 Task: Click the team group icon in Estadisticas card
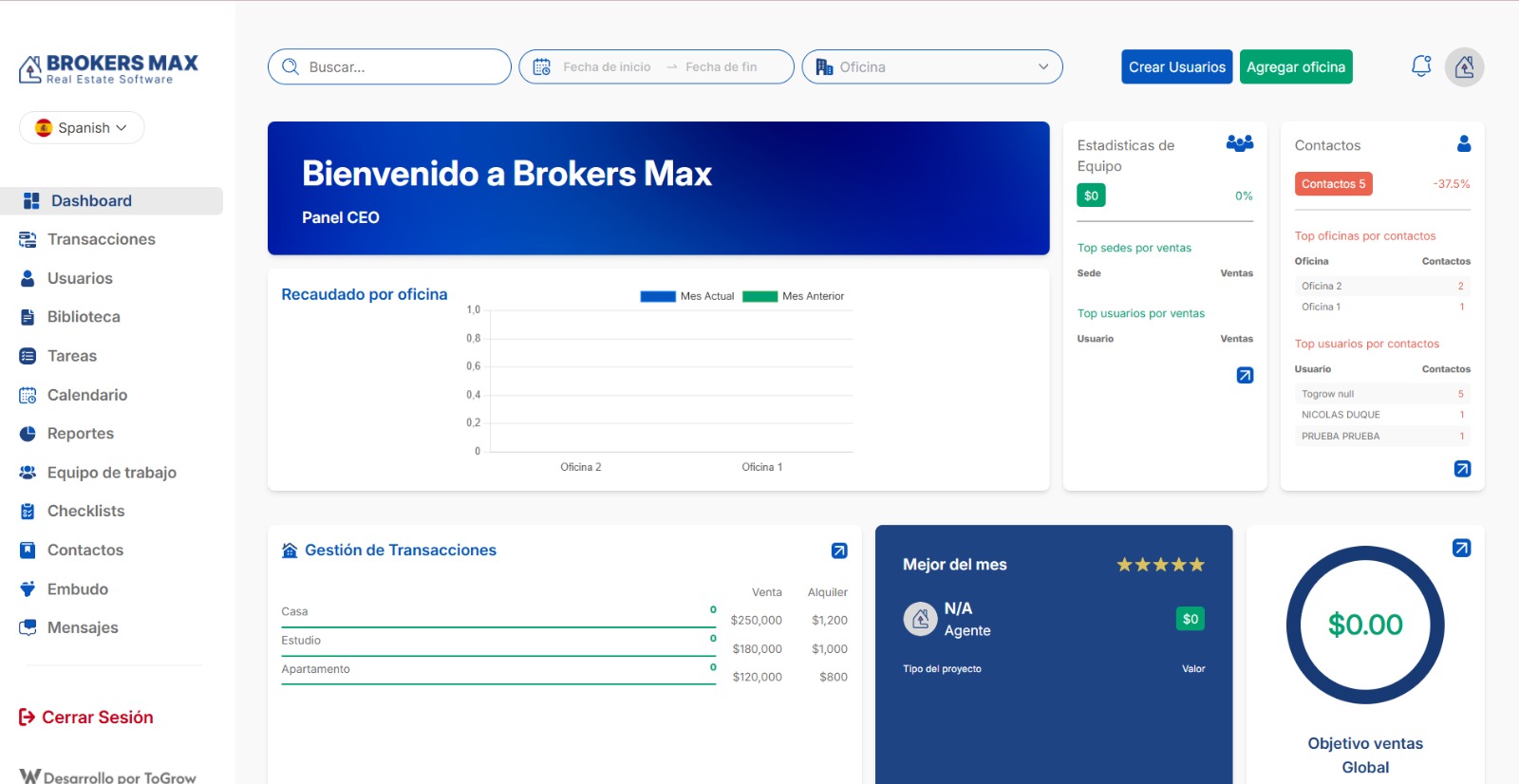click(1240, 143)
